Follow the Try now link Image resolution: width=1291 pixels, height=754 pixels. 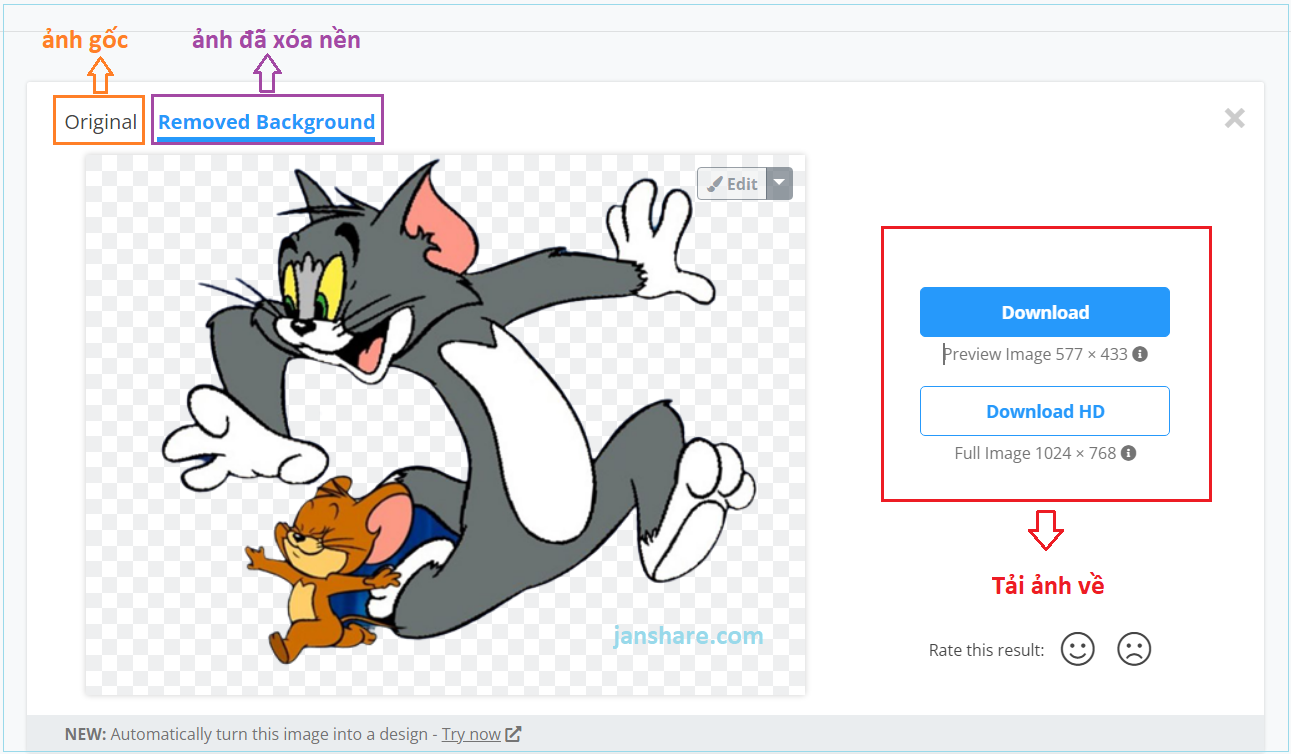(471, 734)
